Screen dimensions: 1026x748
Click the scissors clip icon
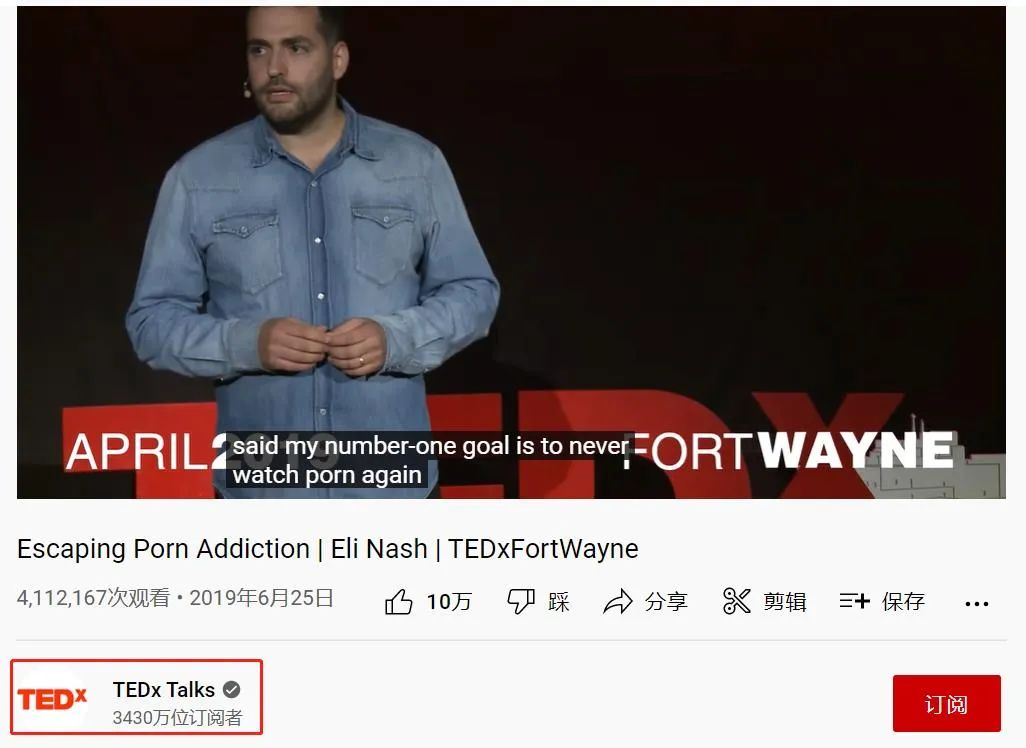tap(737, 601)
